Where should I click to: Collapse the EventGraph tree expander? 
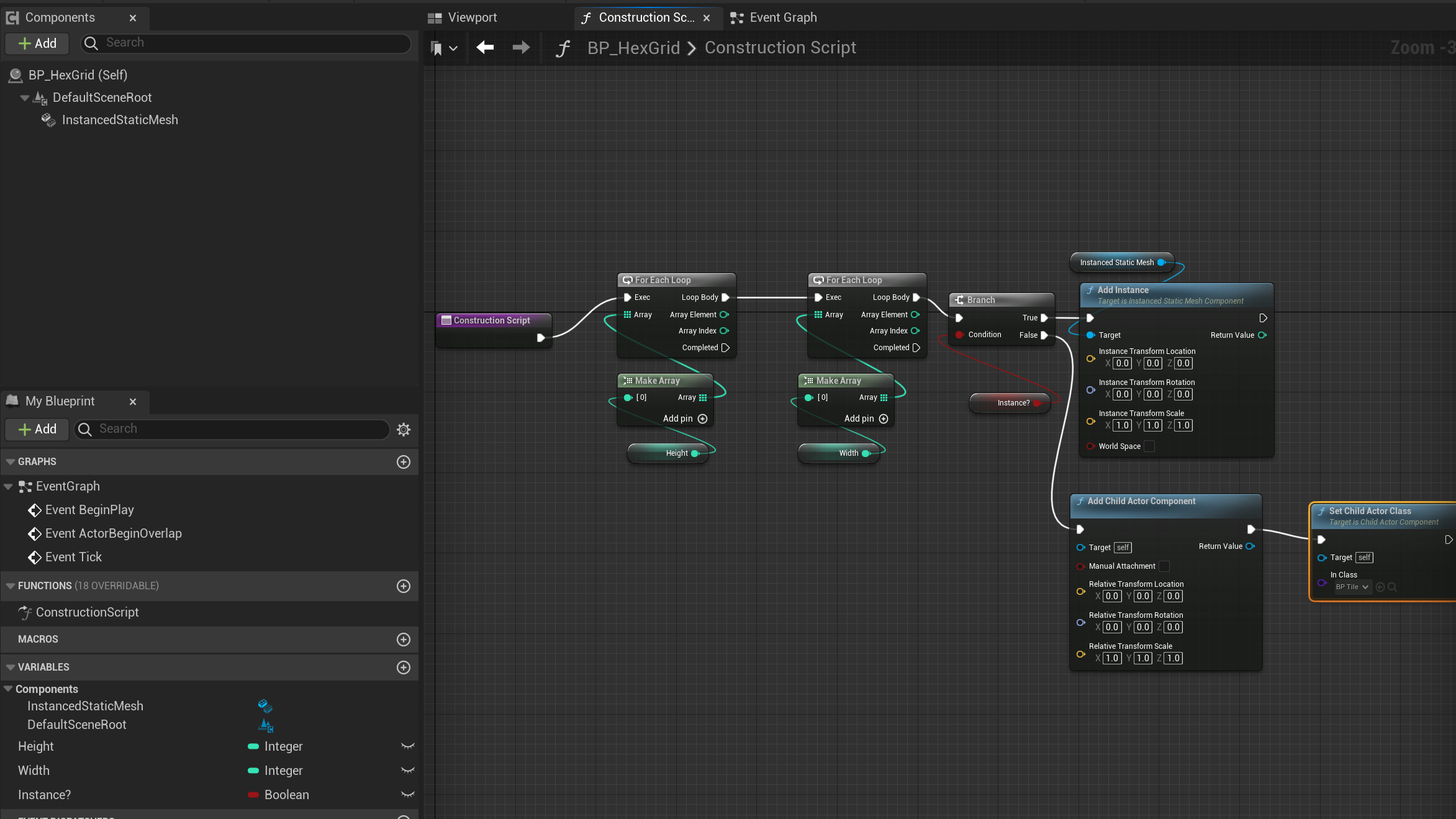click(x=8, y=487)
